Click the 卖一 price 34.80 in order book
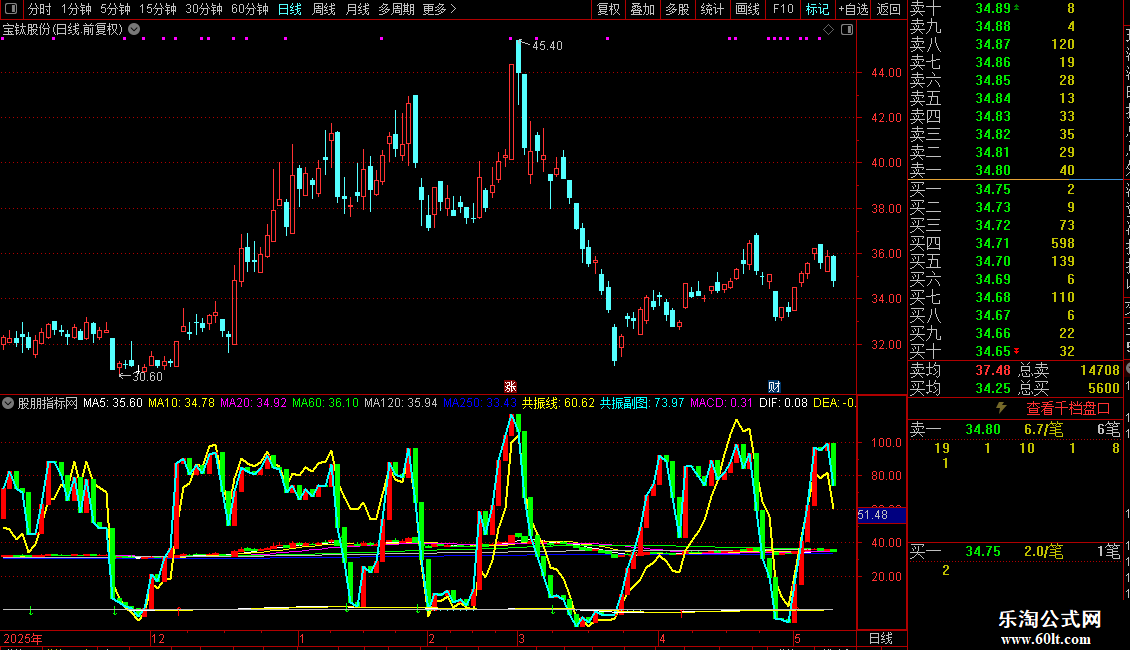 [993, 171]
